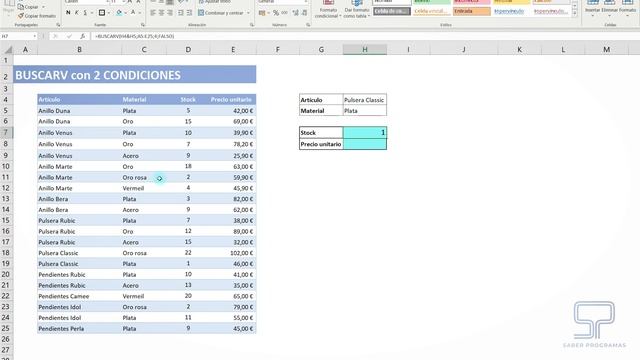Select the empty Precio unitario result cell
This screenshot has height=360, width=640.
click(x=365, y=144)
